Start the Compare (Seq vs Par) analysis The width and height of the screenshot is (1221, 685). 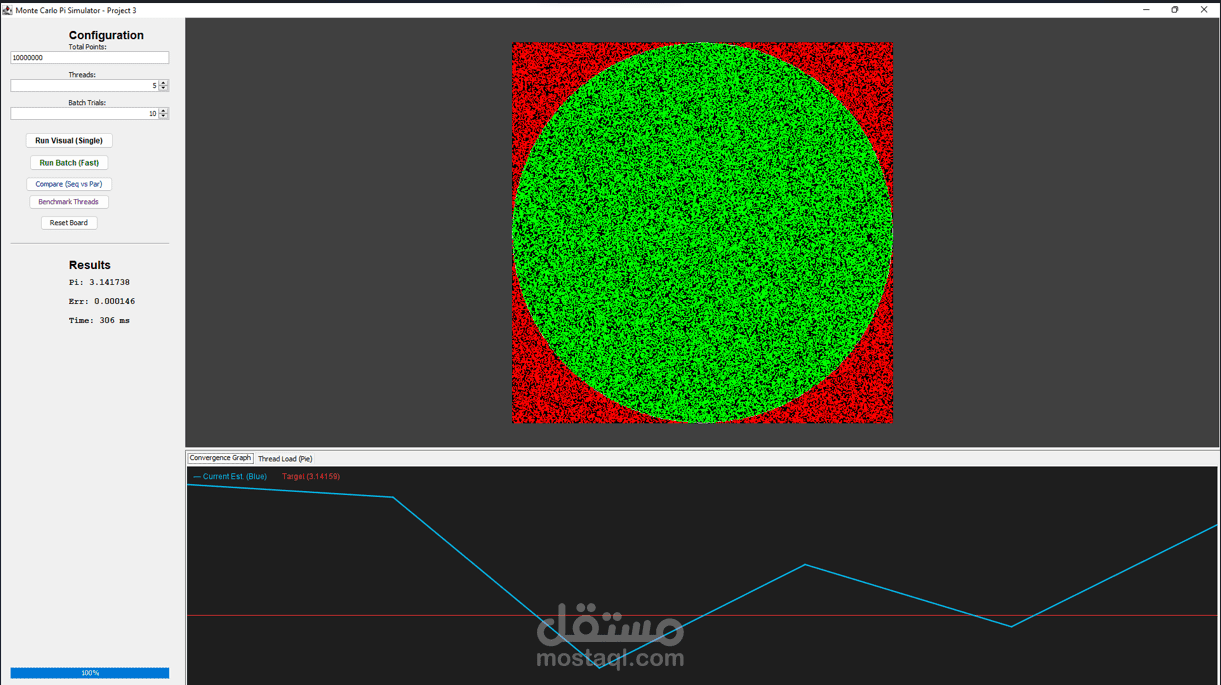68,184
